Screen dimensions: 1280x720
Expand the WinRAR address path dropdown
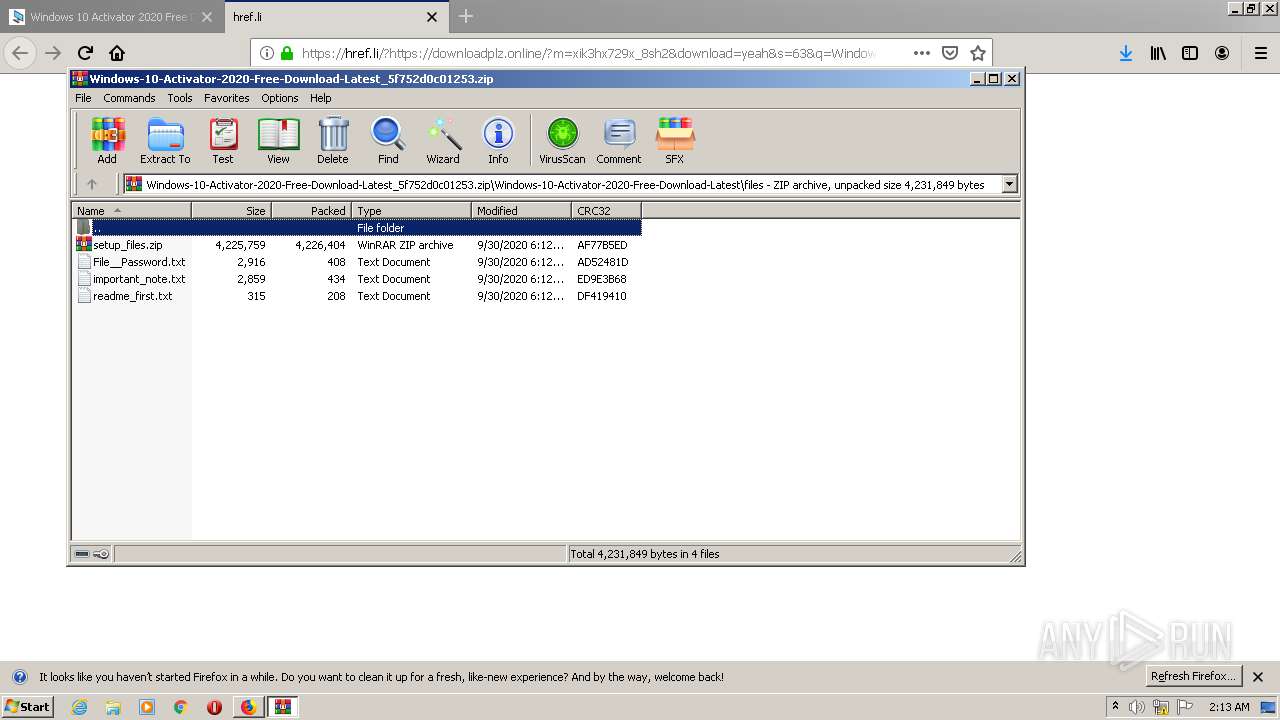(1009, 184)
